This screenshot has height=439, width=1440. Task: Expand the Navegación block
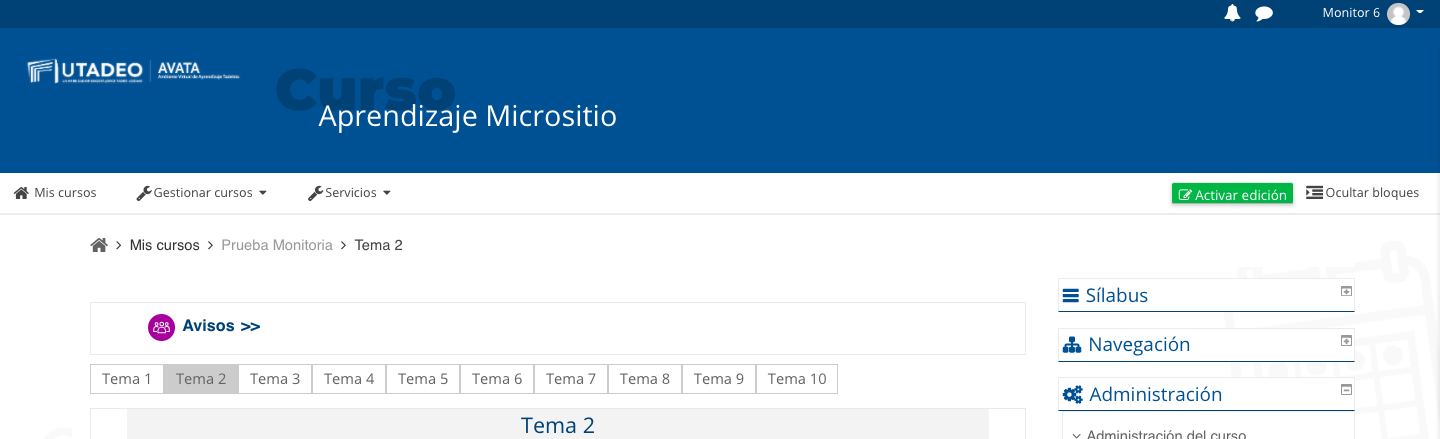click(x=1346, y=340)
